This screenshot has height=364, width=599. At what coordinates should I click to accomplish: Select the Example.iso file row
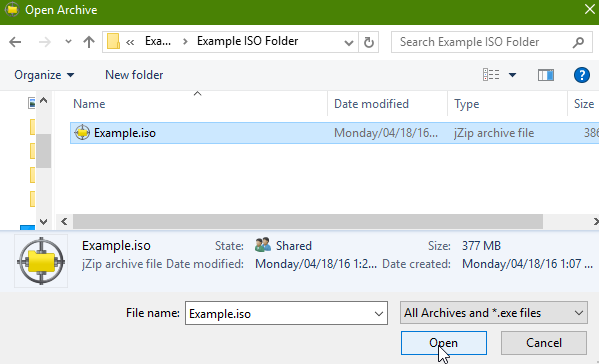(x=335, y=133)
